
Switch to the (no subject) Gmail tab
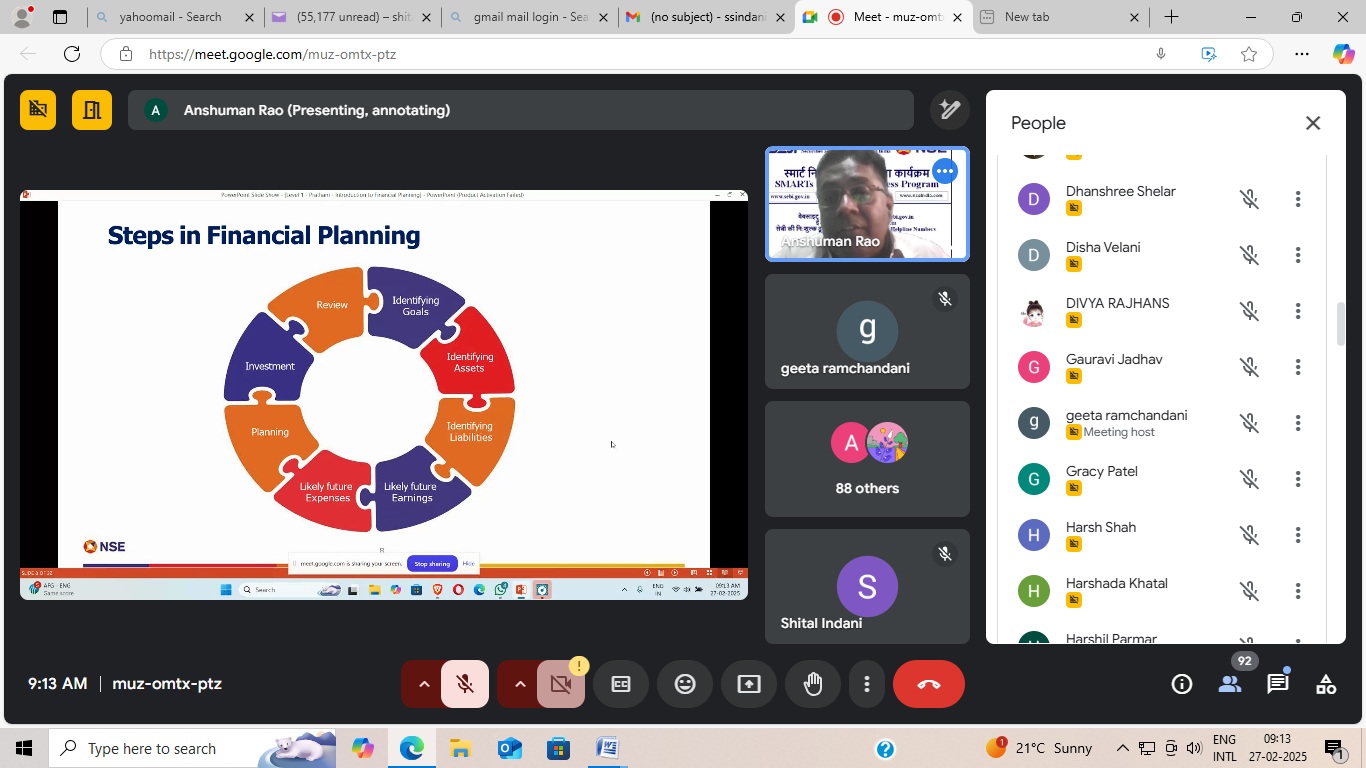[x=707, y=17]
